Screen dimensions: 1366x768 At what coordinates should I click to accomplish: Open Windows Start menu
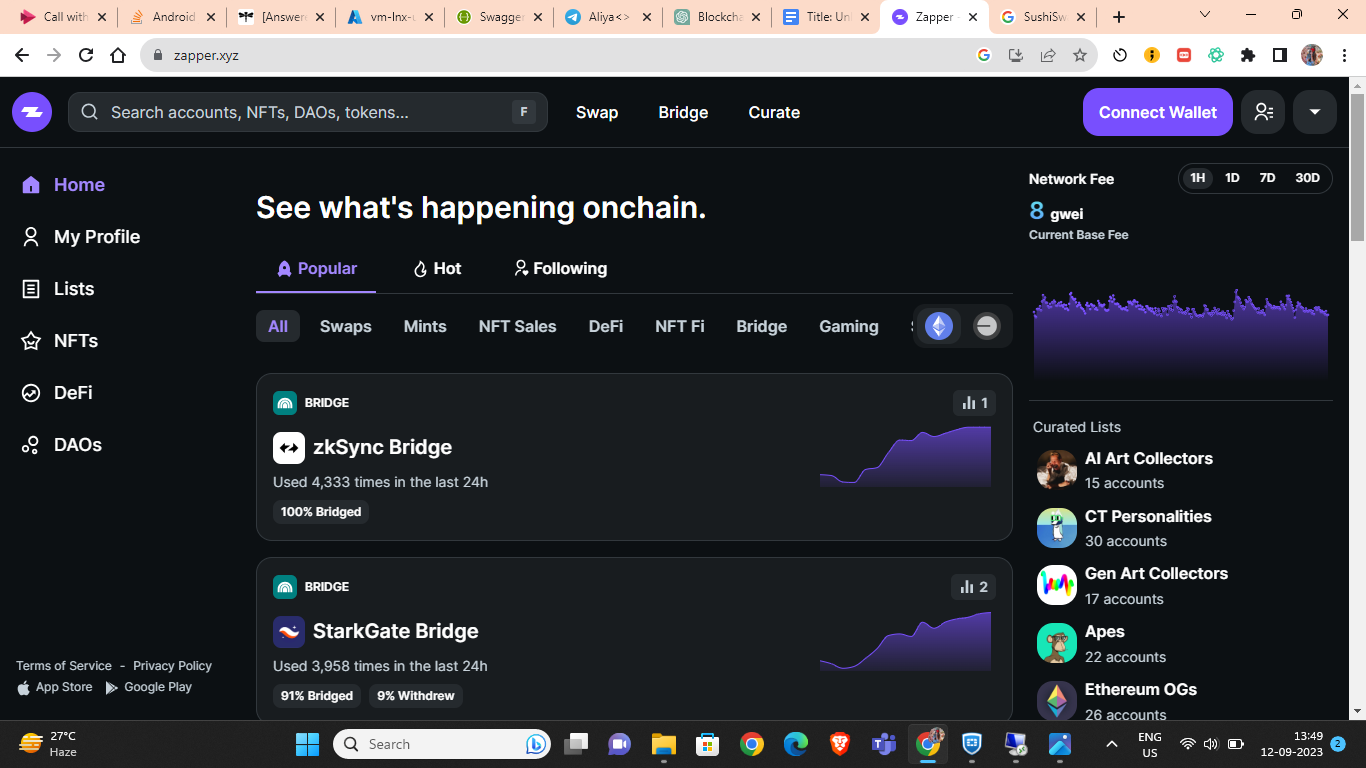point(307,744)
